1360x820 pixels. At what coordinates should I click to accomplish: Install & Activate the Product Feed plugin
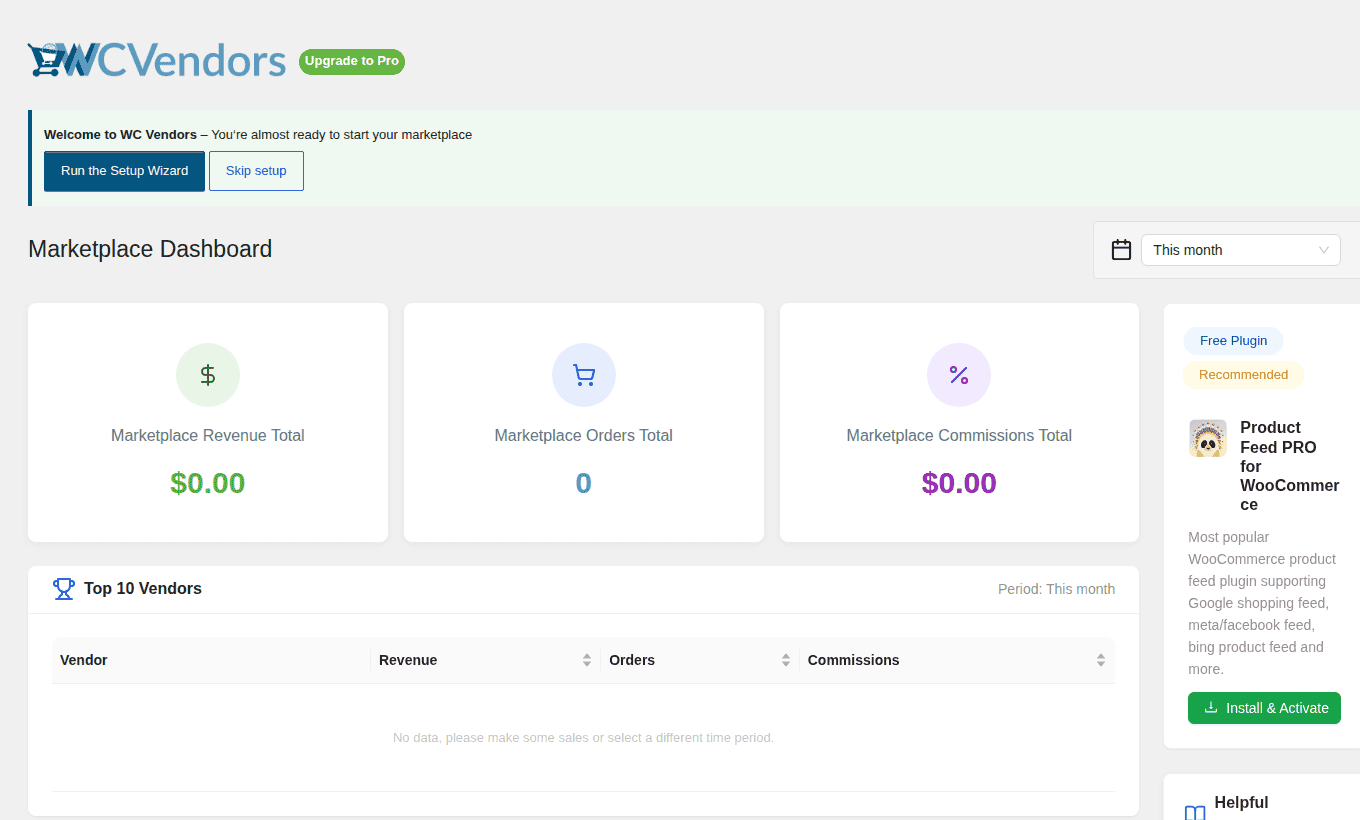coord(1264,708)
